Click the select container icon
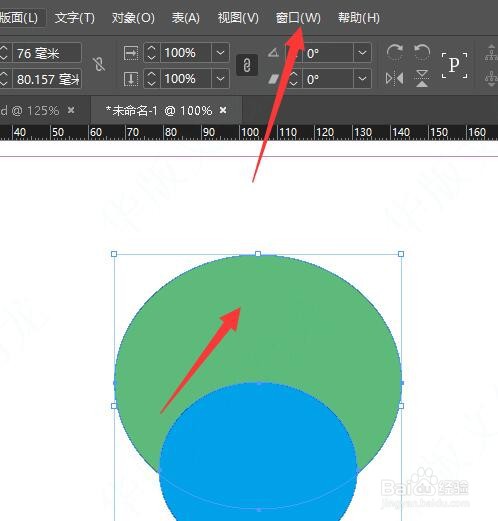The height and width of the screenshot is (521, 498). coord(491,53)
